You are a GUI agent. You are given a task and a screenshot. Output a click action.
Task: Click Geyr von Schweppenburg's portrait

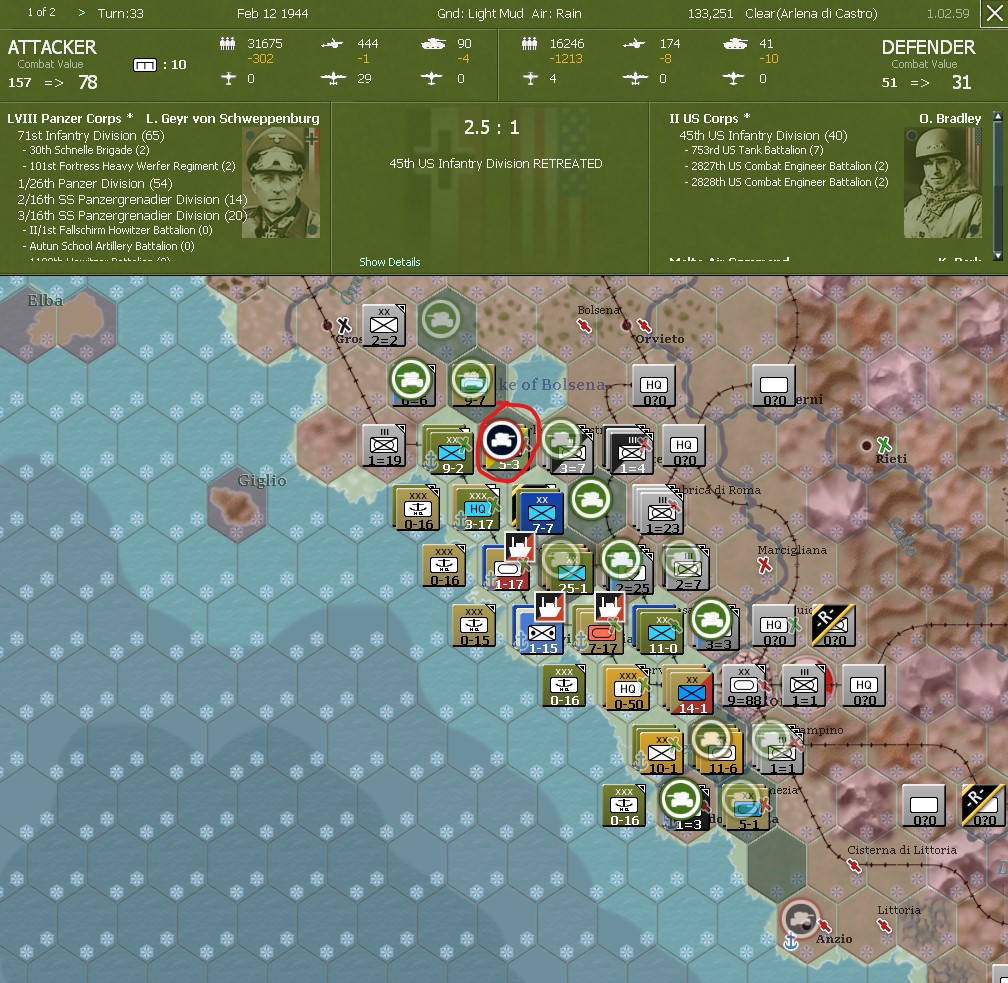pos(281,183)
